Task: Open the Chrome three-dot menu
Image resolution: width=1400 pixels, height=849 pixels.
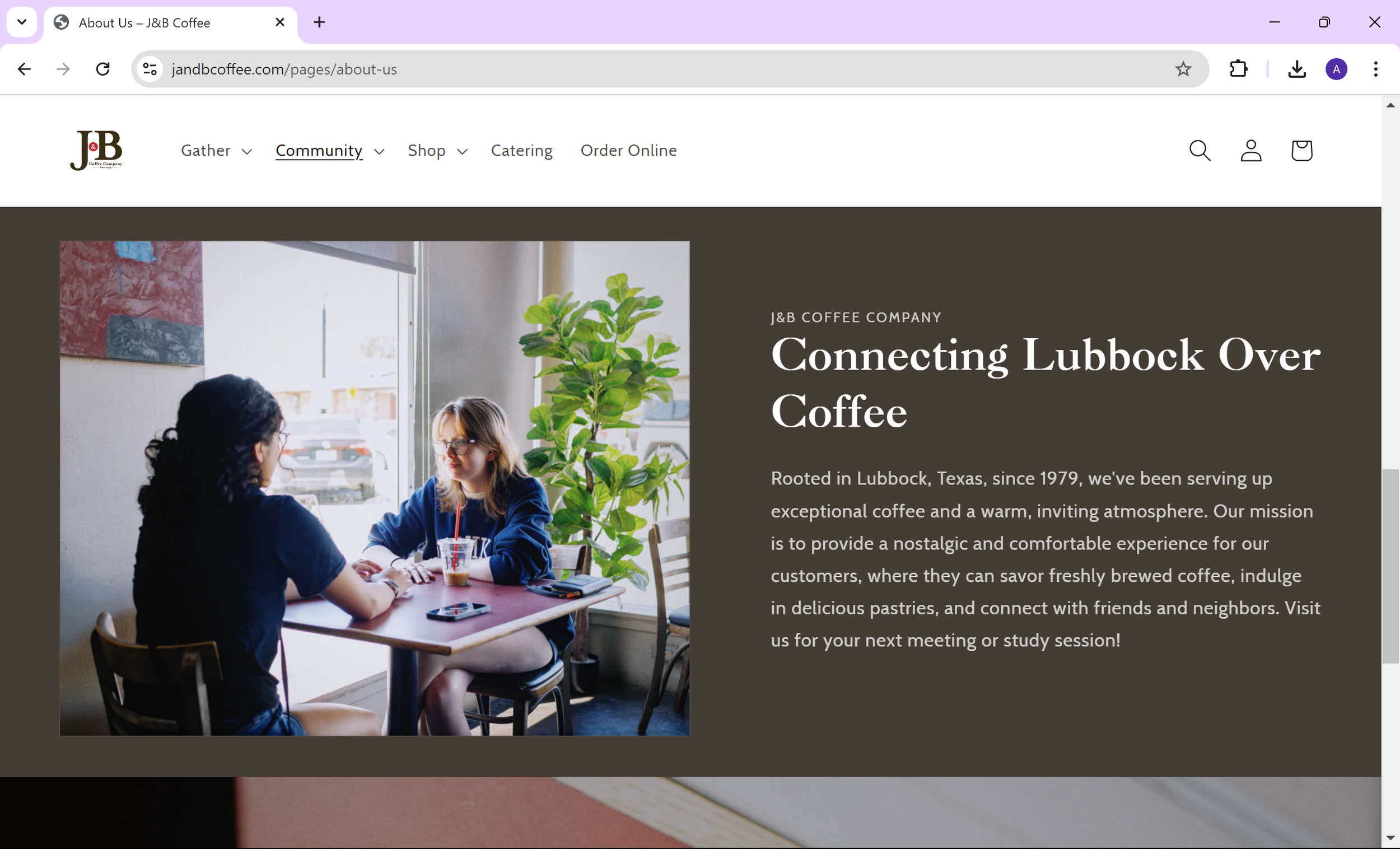Action: pyautogui.click(x=1375, y=69)
